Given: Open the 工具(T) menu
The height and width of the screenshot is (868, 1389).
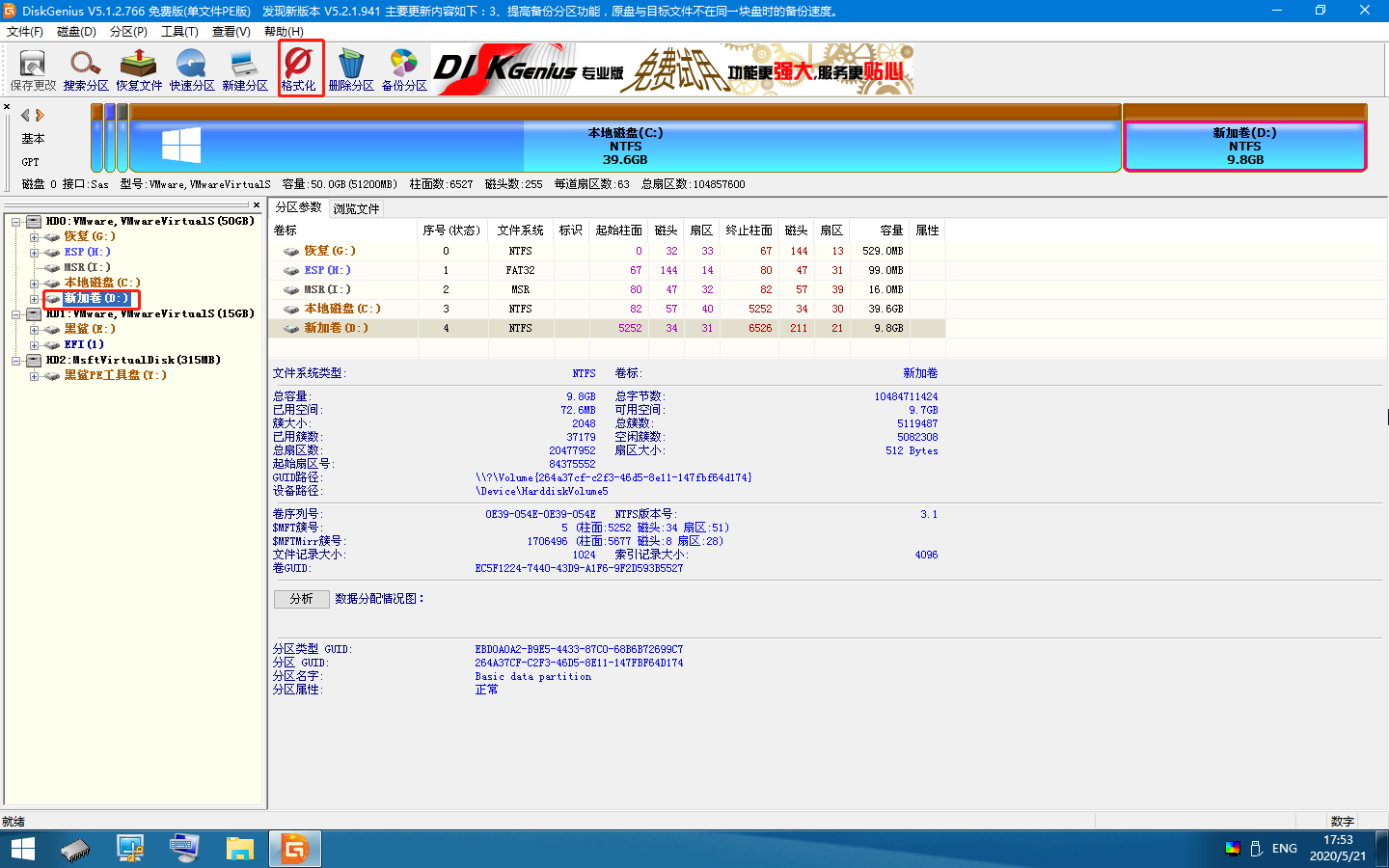Looking at the screenshot, I should pyautogui.click(x=179, y=32).
